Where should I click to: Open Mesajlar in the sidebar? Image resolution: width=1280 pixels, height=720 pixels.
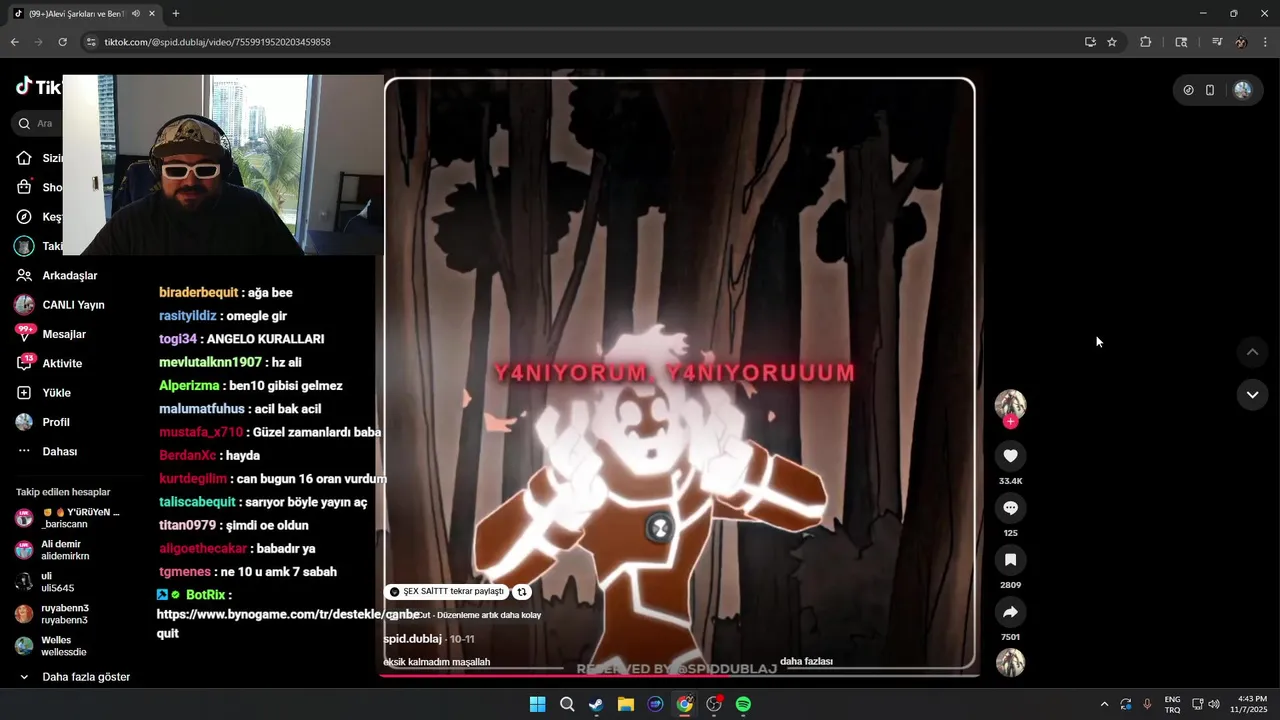(51, 334)
